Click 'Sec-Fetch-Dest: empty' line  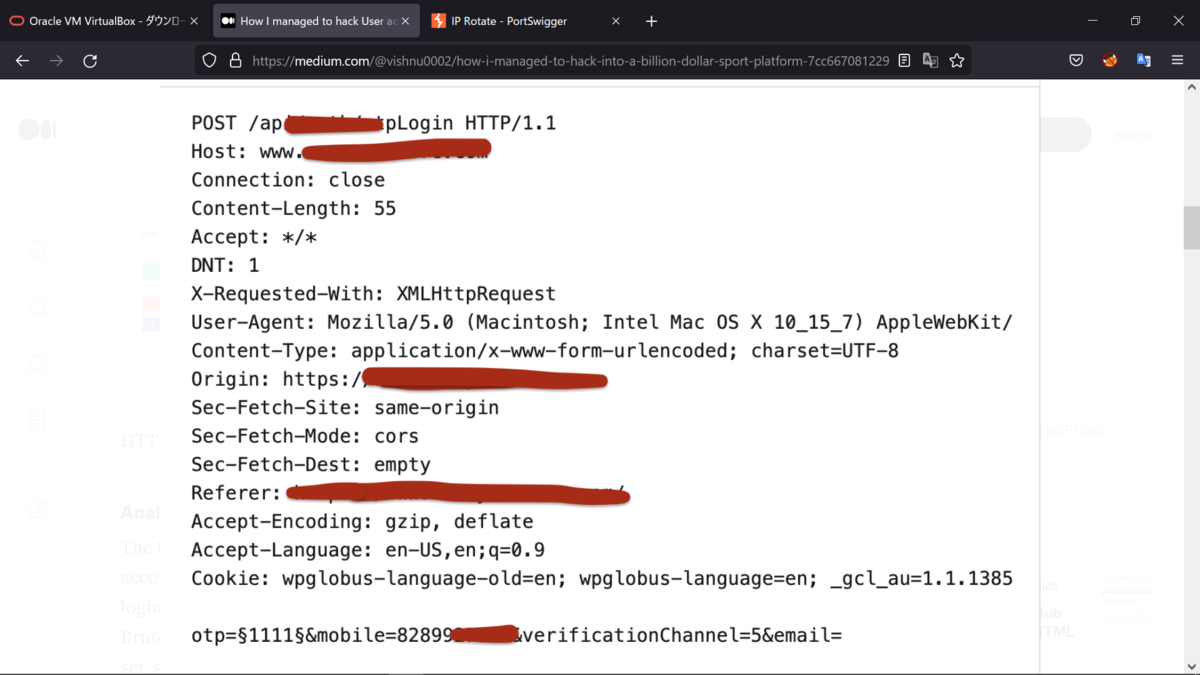point(311,465)
